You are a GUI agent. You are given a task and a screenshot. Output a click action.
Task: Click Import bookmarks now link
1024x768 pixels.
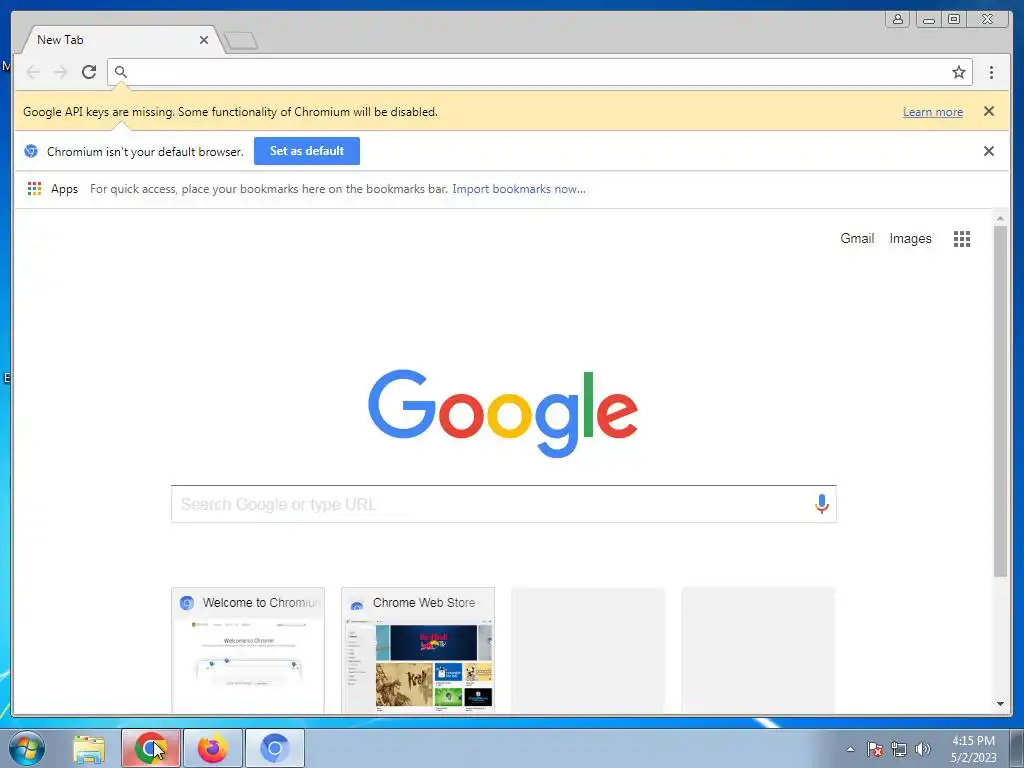pos(519,189)
